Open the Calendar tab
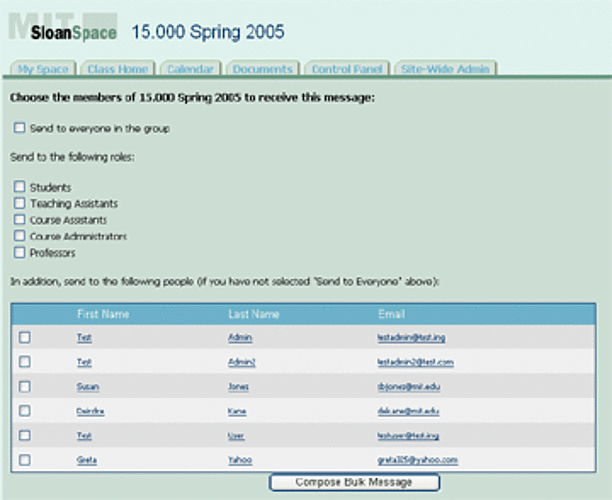The width and height of the screenshot is (612, 500). coord(189,69)
